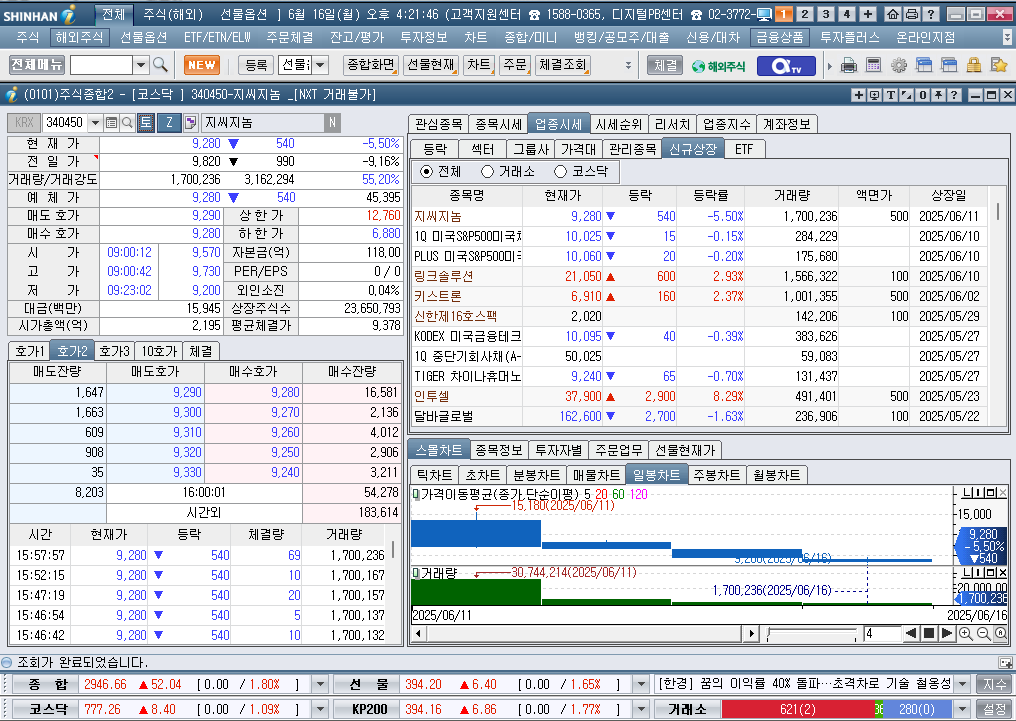Click the 종합화면 toolbar button
This screenshot has width=1016, height=721.
[x=371, y=65]
